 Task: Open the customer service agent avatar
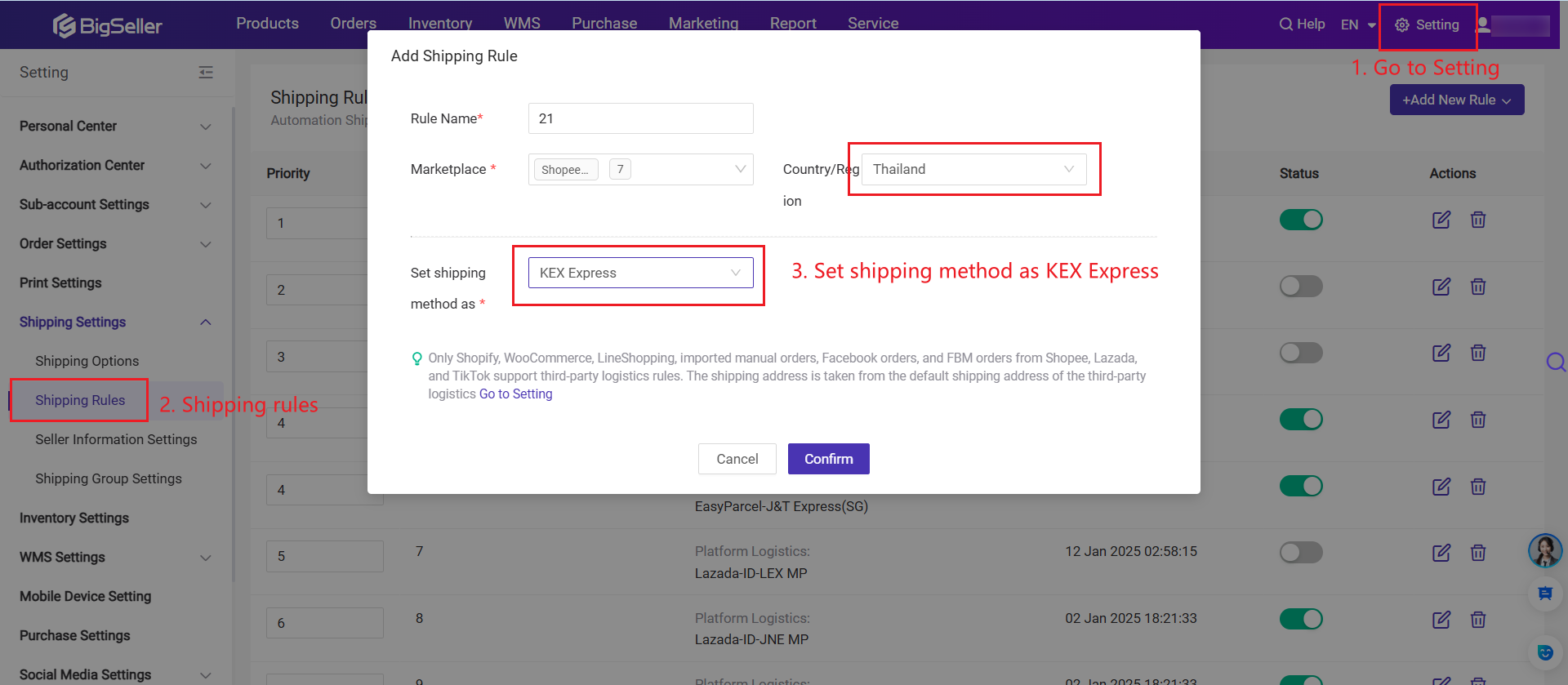[1545, 551]
